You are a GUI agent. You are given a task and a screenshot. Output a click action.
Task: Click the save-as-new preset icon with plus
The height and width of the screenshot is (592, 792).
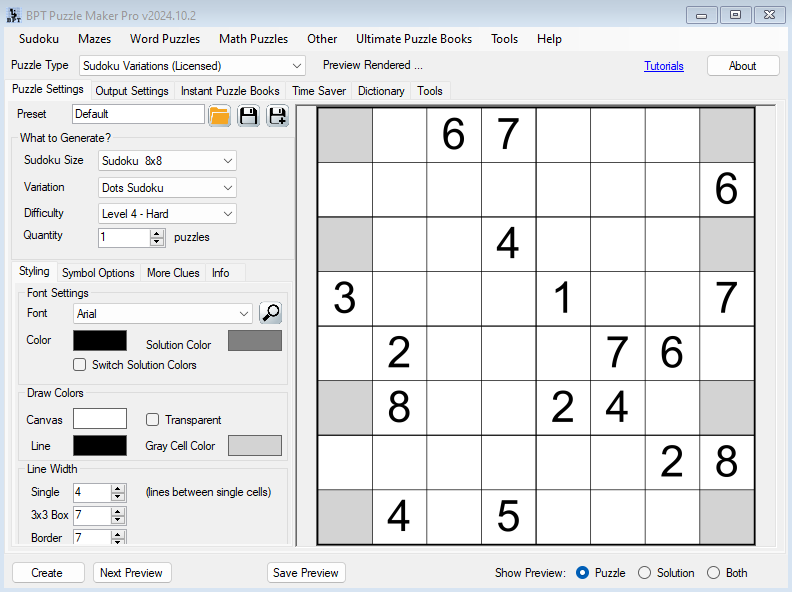tap(277, 115)
